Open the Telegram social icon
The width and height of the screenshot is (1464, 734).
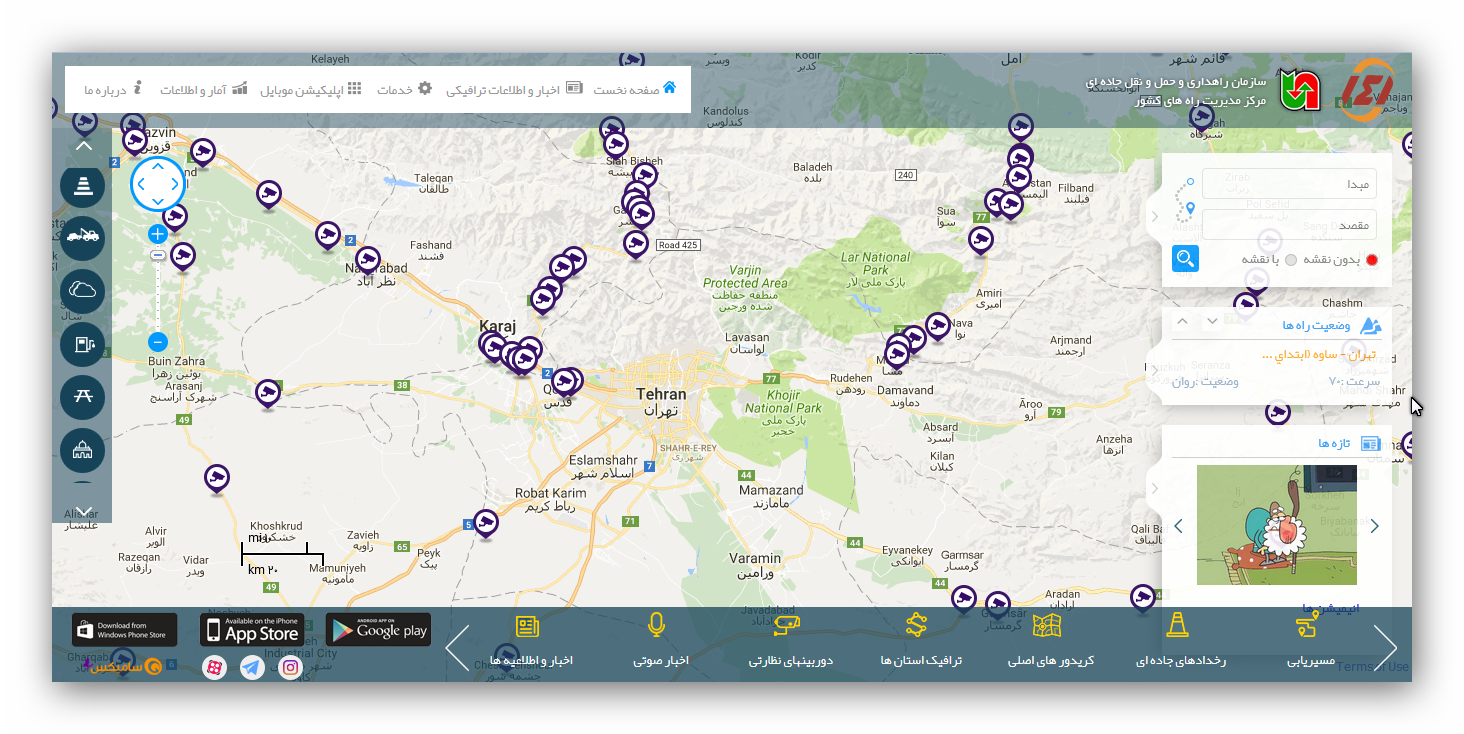252,667
